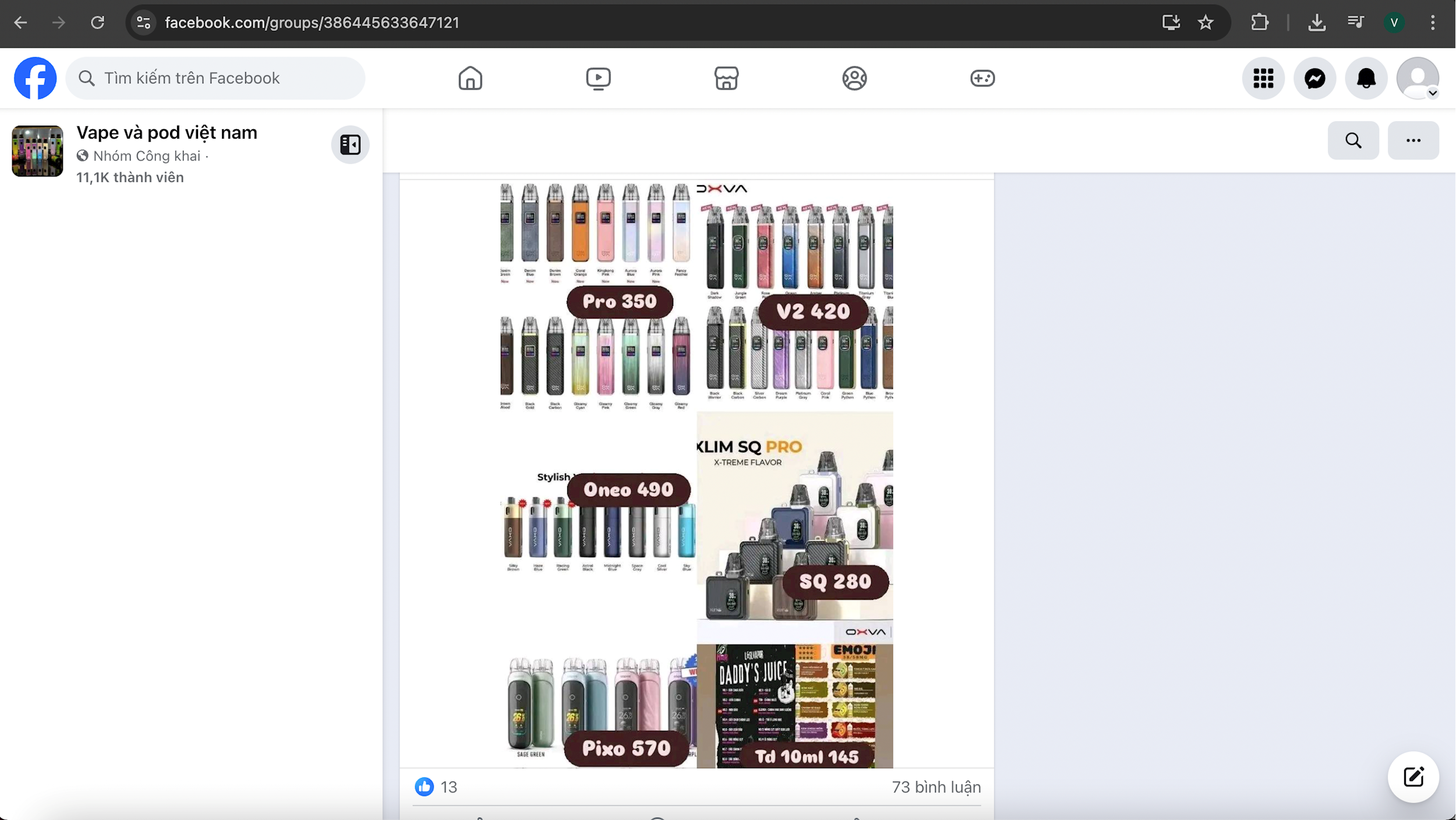Screen dimensions: 1456x820
Task: Open browser downloads
Action: (1317, 23)
